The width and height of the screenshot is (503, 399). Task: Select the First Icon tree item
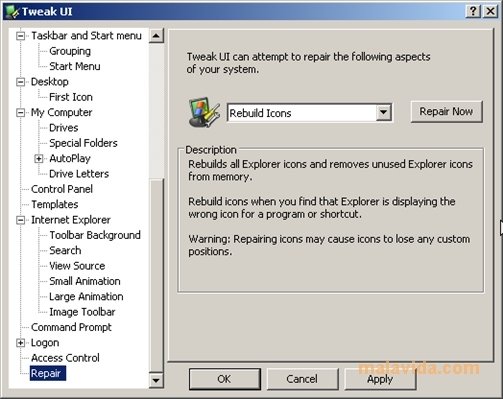[71, 97]
